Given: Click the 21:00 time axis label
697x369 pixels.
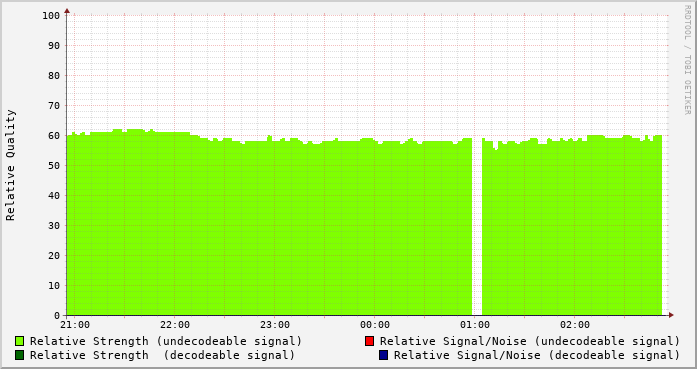Looking at the screenshot, I should (75, 325).
